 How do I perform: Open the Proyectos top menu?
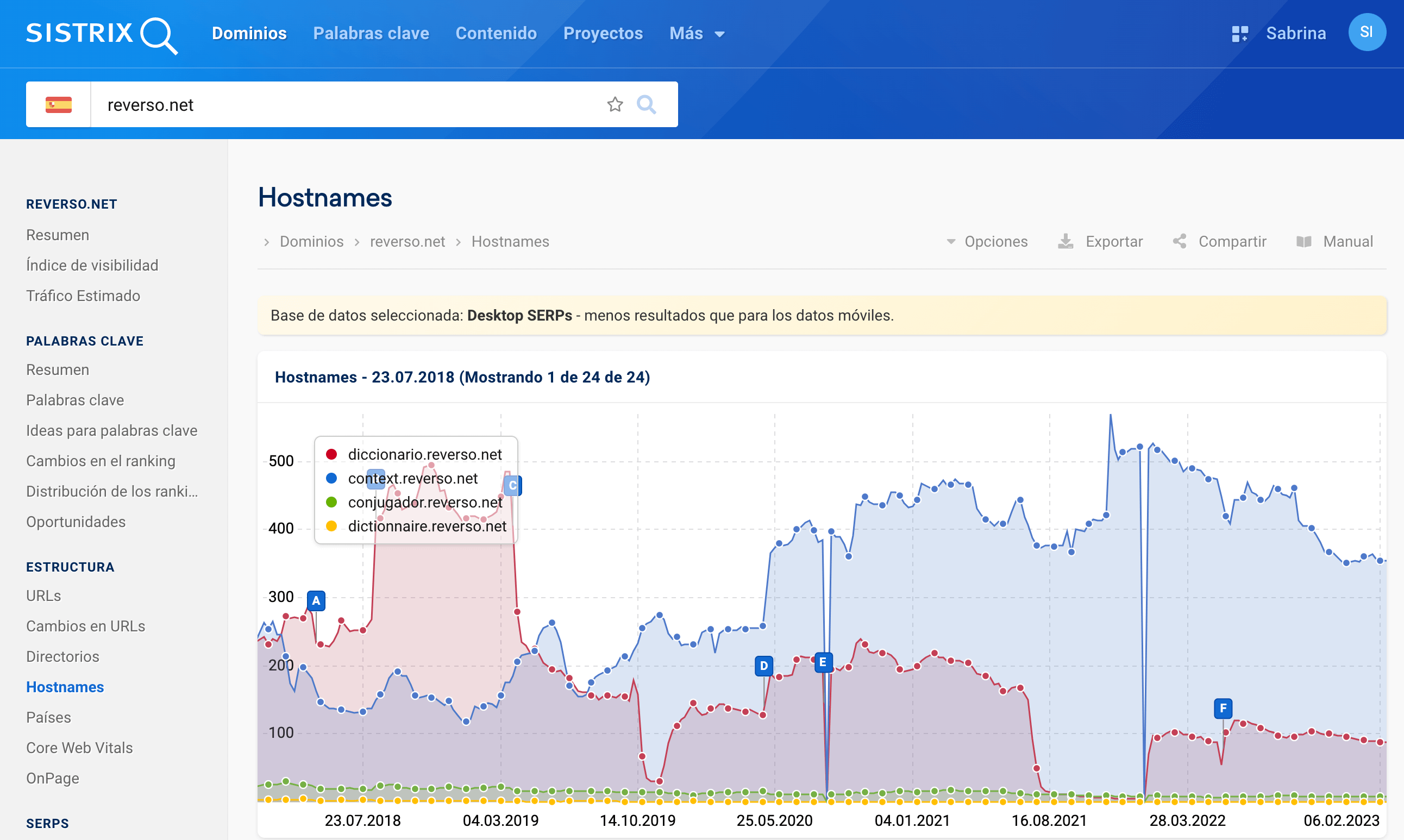pos(603,33)
